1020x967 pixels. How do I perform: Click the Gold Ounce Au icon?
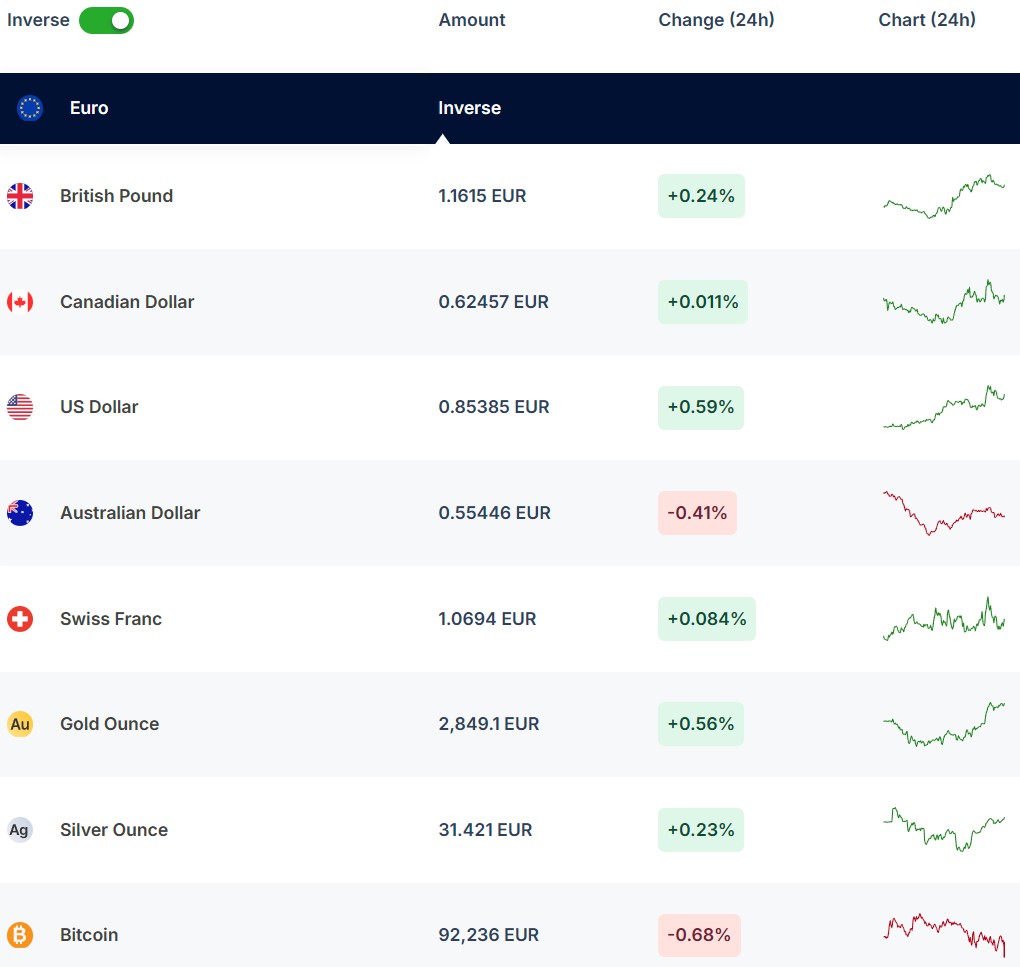20,724
